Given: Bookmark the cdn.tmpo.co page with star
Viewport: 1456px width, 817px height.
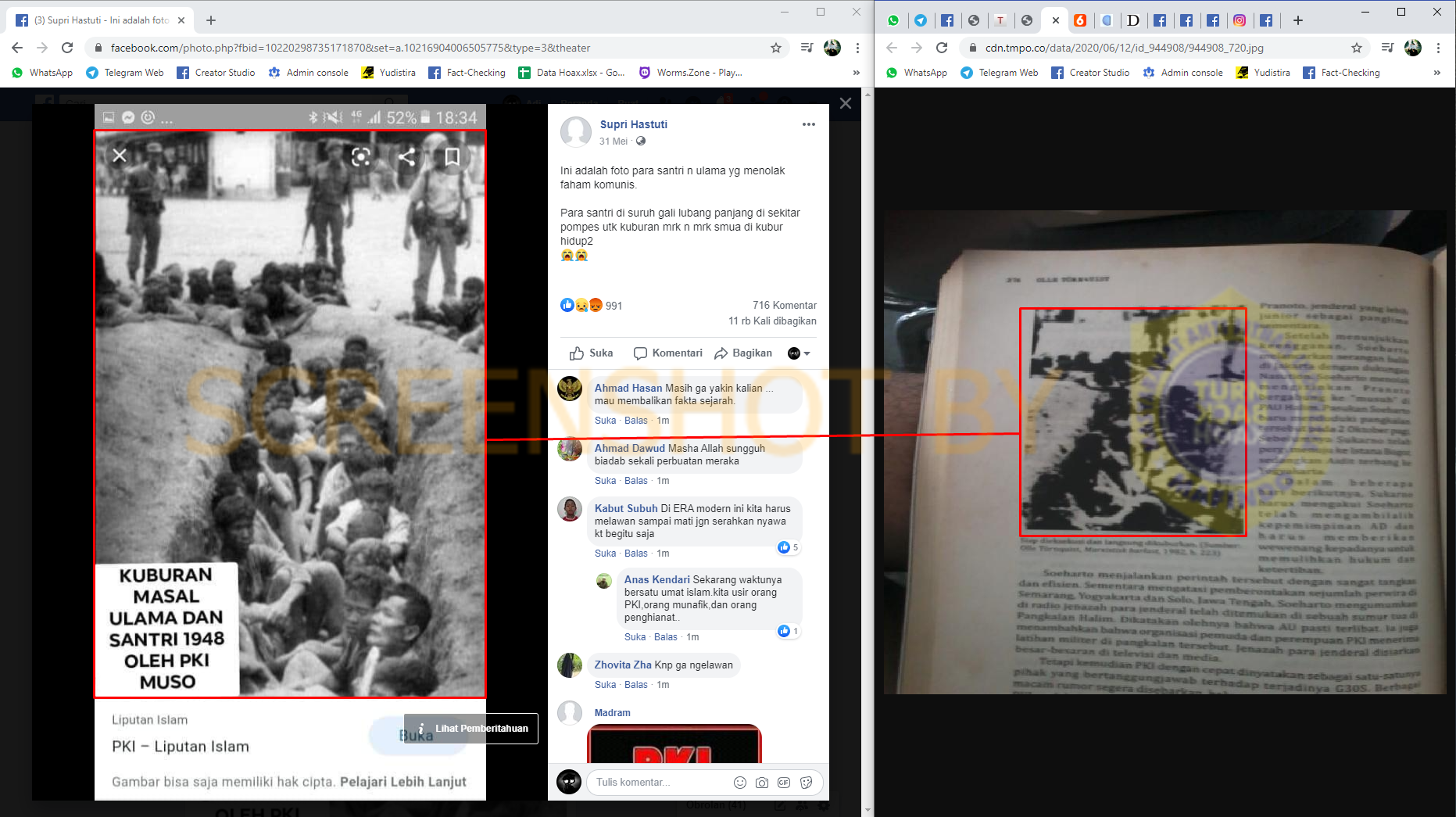Looking at the screenshot, I should click(1357, 48).
